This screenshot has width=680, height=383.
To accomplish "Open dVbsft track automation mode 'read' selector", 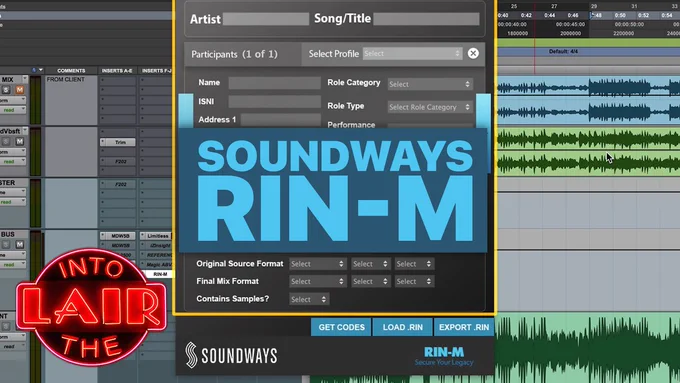I will (13, 161).
